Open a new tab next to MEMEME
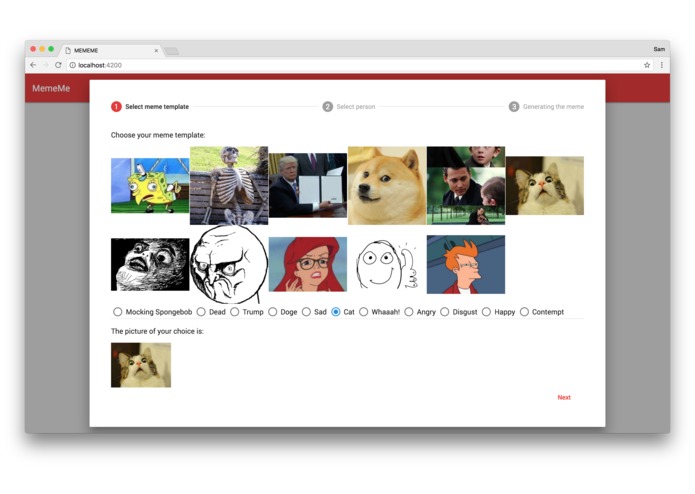Screen dimensions: 695x494 172,51
